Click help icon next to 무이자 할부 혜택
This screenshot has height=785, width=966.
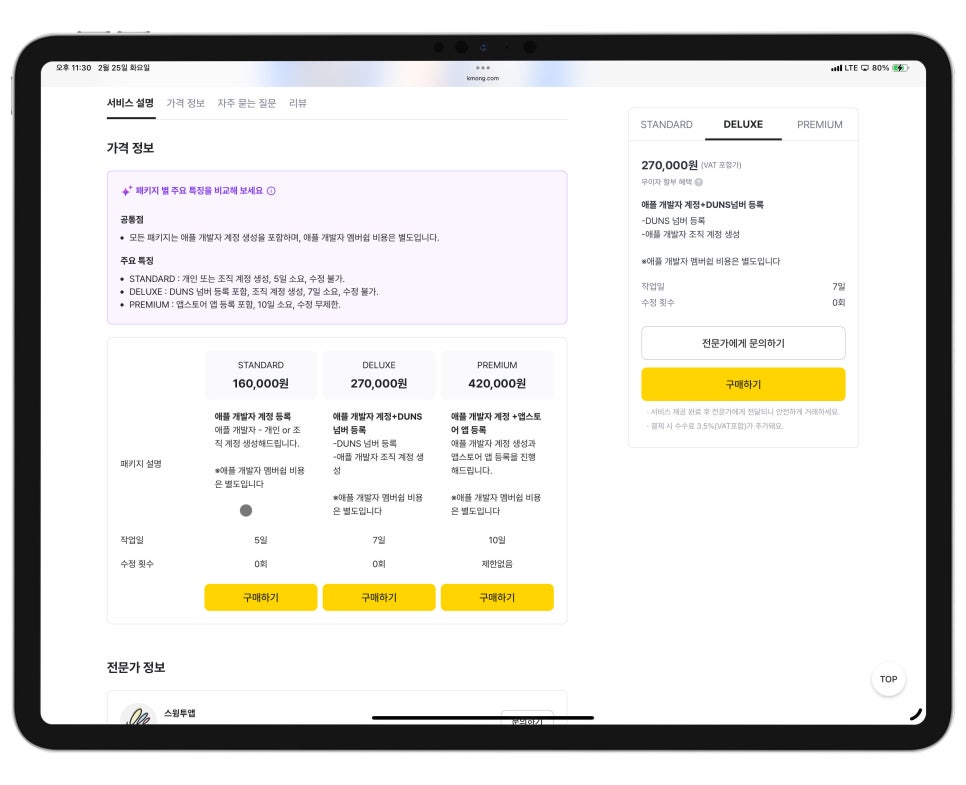[699, 182]
